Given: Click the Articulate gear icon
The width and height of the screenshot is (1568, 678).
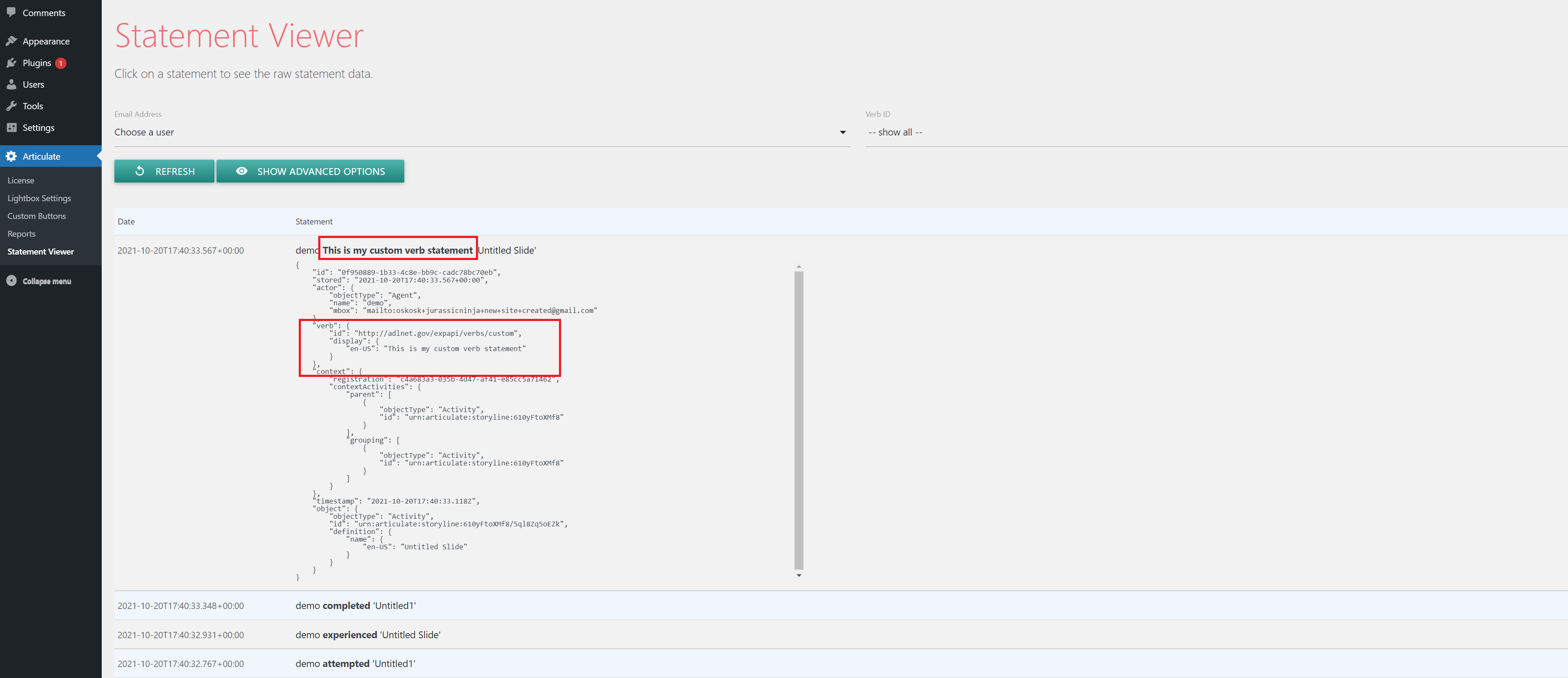Looking at the screenshot, I should point(11,156).
